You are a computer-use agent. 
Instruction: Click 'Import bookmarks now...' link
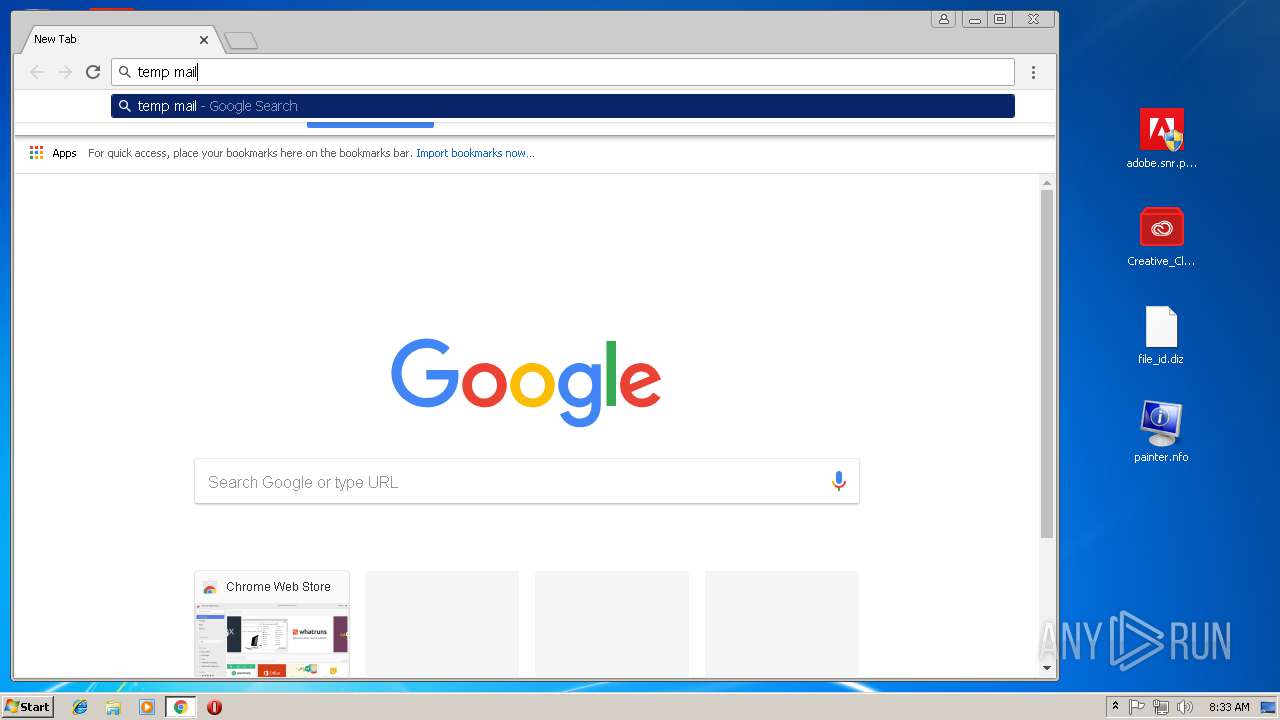[x=475, y=153]
